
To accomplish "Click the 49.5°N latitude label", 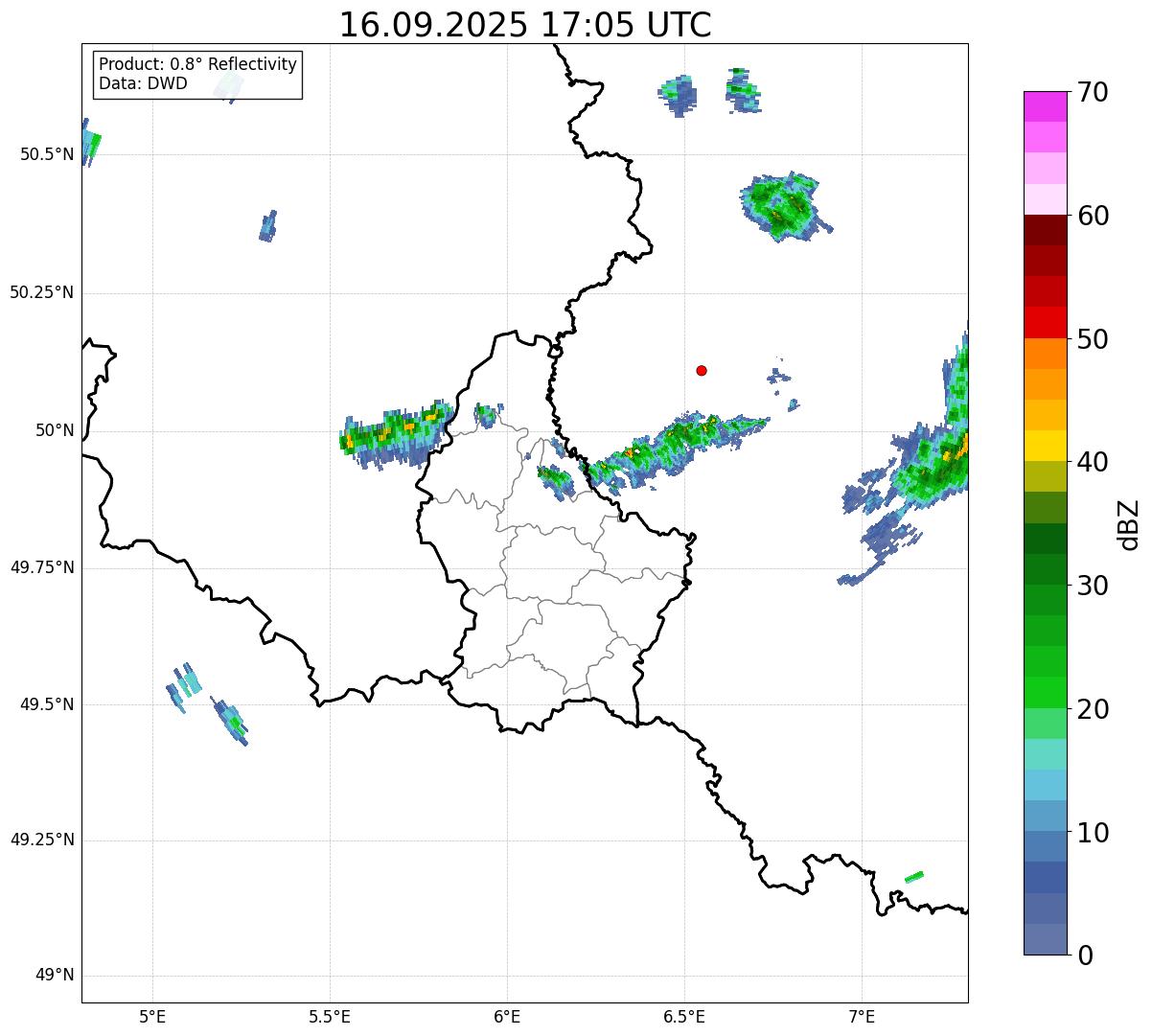I will click(47, 704).
